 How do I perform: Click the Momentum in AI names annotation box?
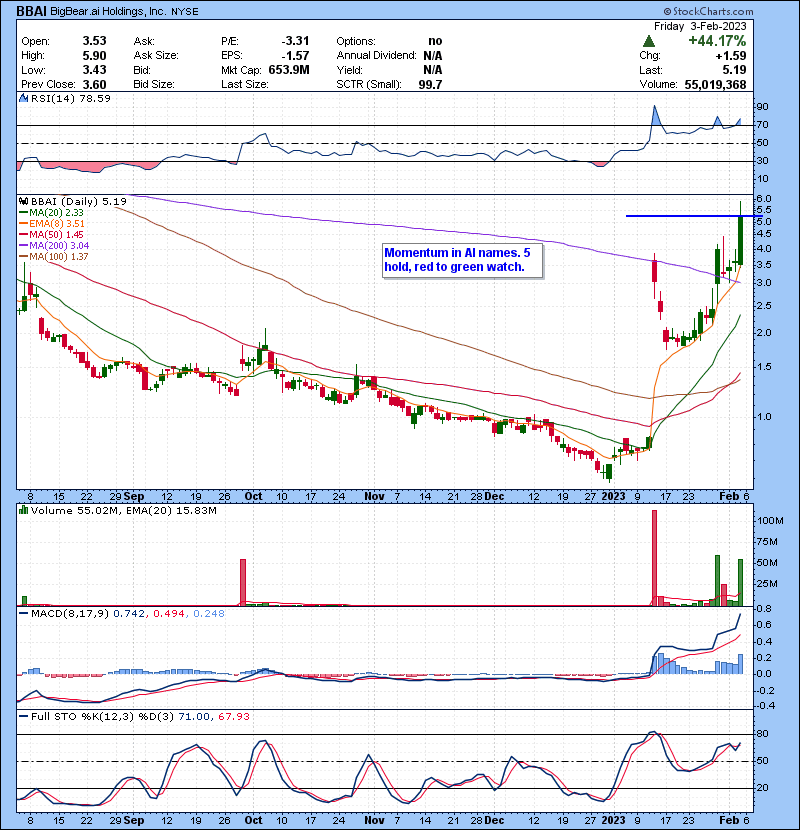click(463, 260)
